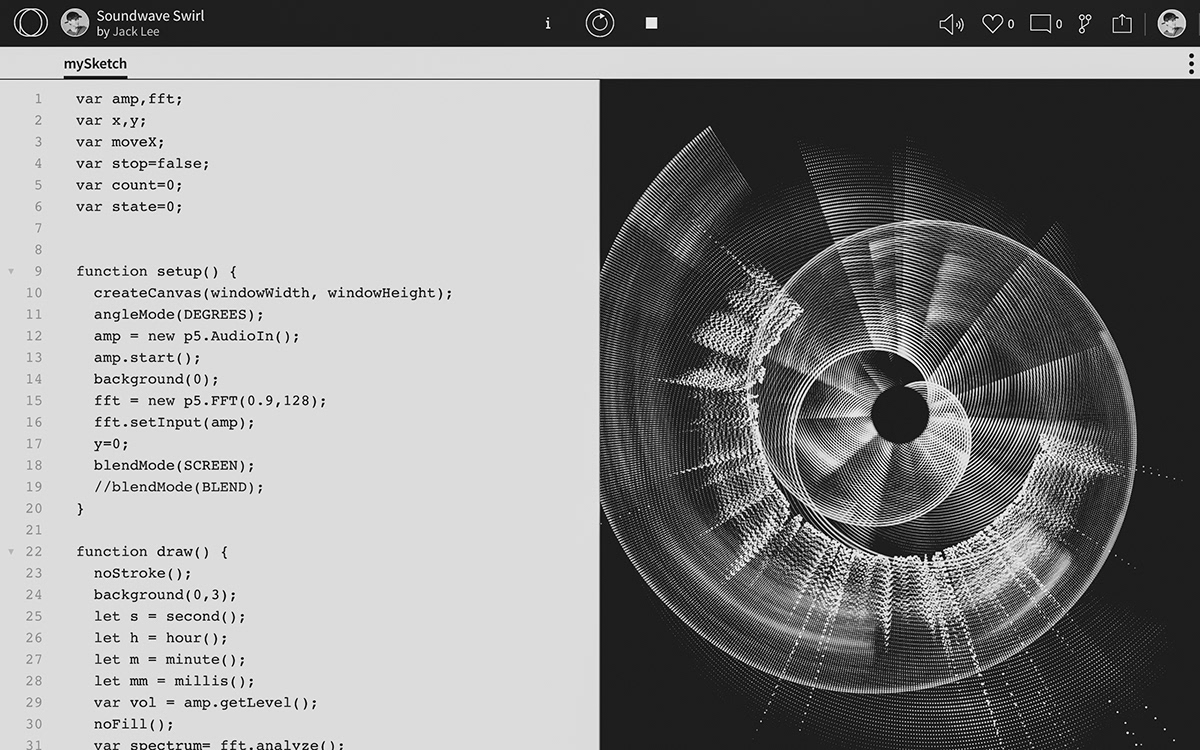Place the cursor on the blendMode(SCREEN) line
Image resolution: width=1200 pixels, height=750 pixels.
[x=174, y=465]
